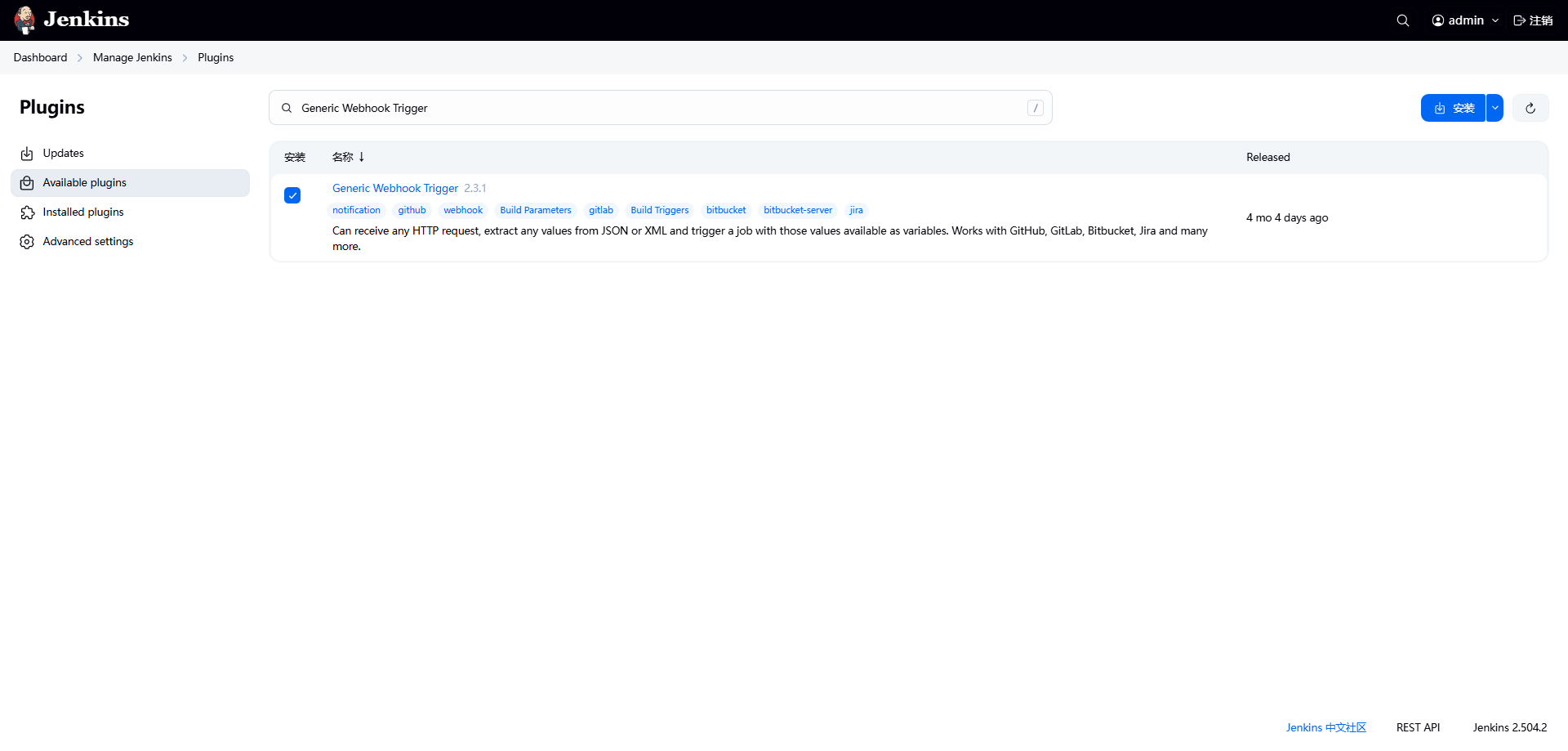This screenshot has height=751, width=1568.
Task: Select Available plugins in sidebar
Action: 130,183
